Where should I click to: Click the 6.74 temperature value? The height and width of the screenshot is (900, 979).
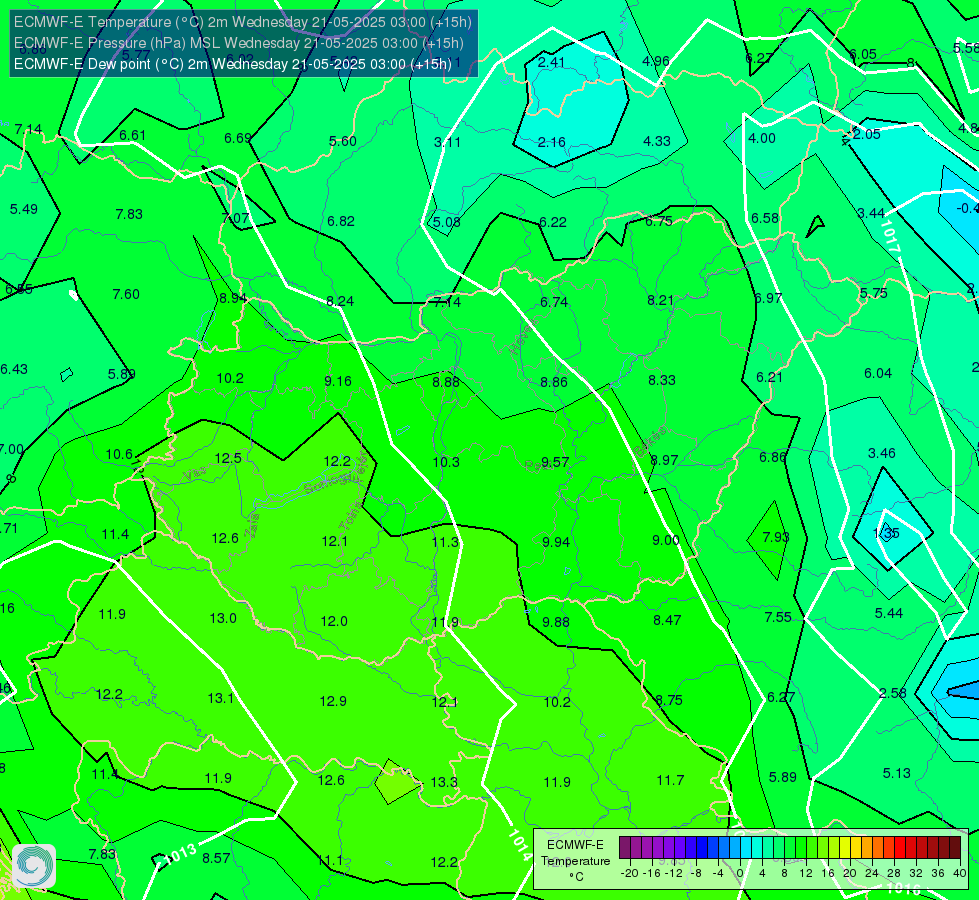point(554,302)
